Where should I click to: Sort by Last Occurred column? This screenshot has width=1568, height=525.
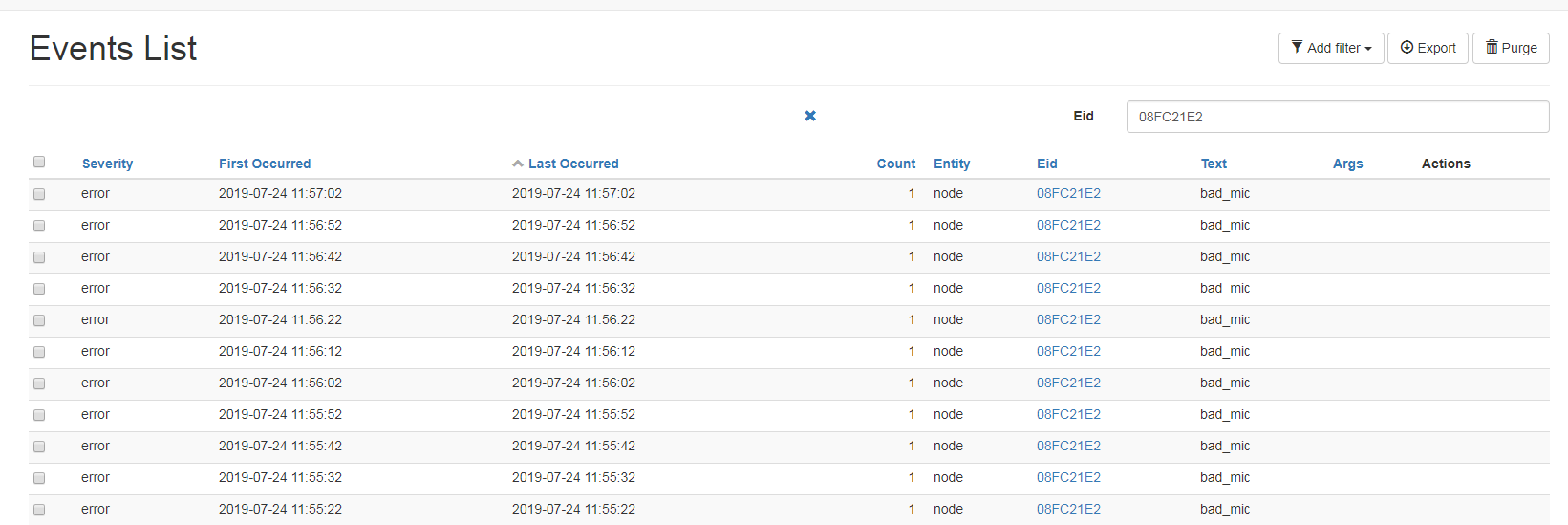573,164
